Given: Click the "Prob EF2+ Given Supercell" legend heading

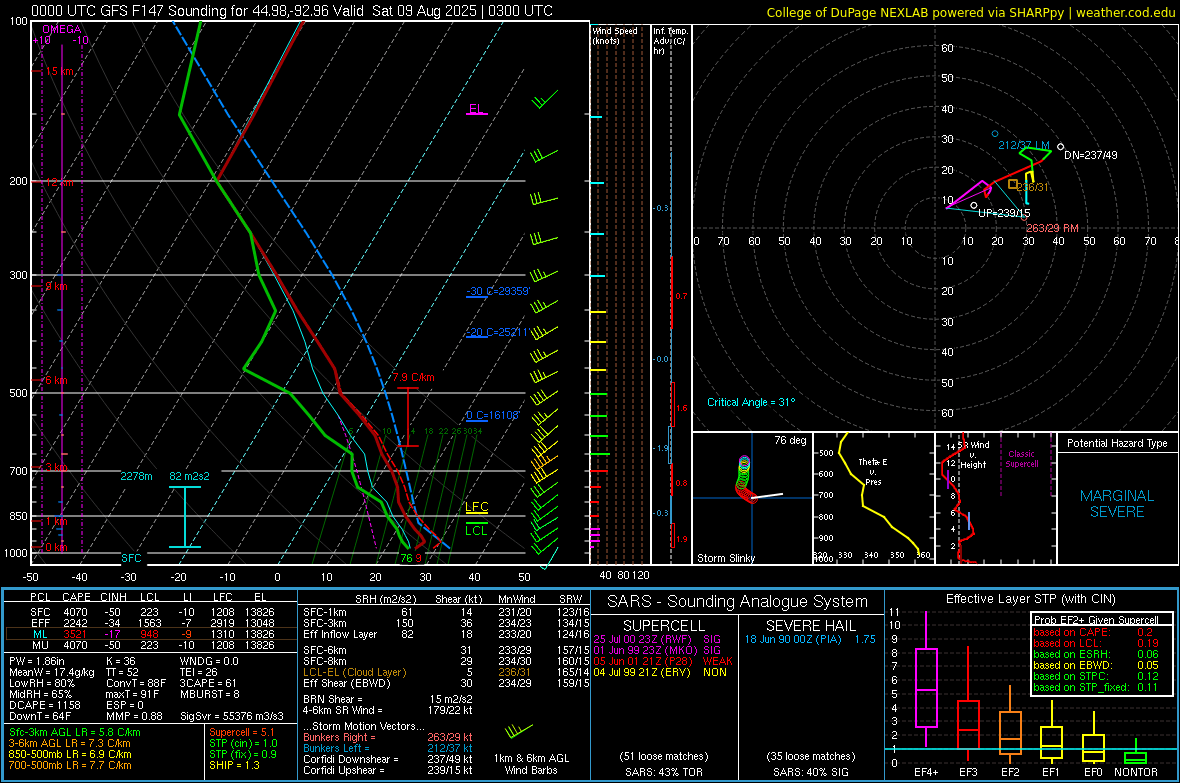Looking at the screenshot, I should pos(1096,620).
